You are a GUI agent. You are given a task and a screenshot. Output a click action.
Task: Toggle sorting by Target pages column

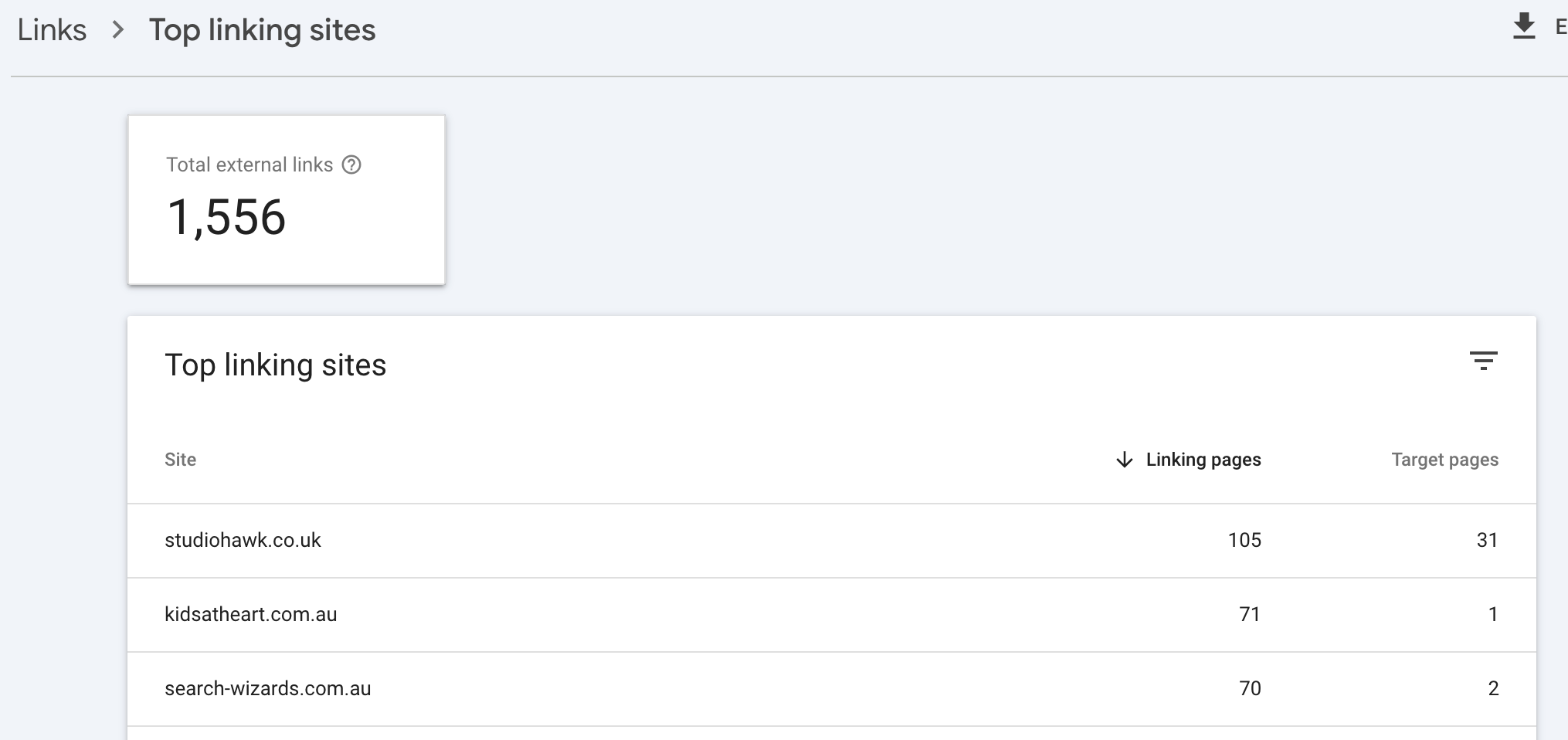(1444, 460)
